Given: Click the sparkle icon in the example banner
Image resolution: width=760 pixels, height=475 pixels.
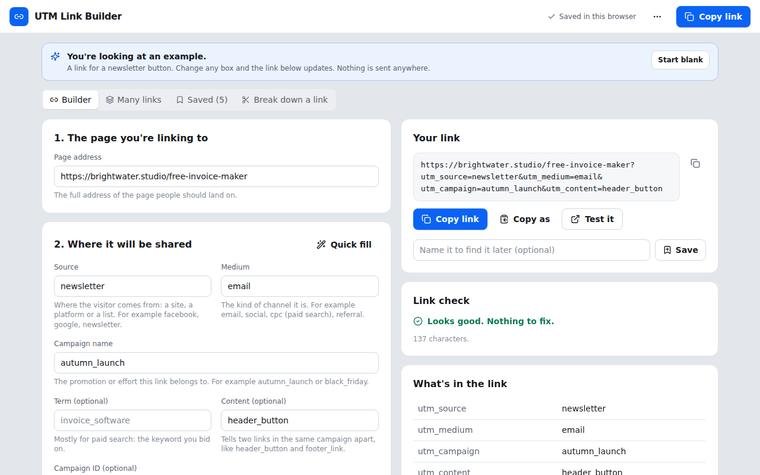Looking at the screenshot, I should [55, 57].
